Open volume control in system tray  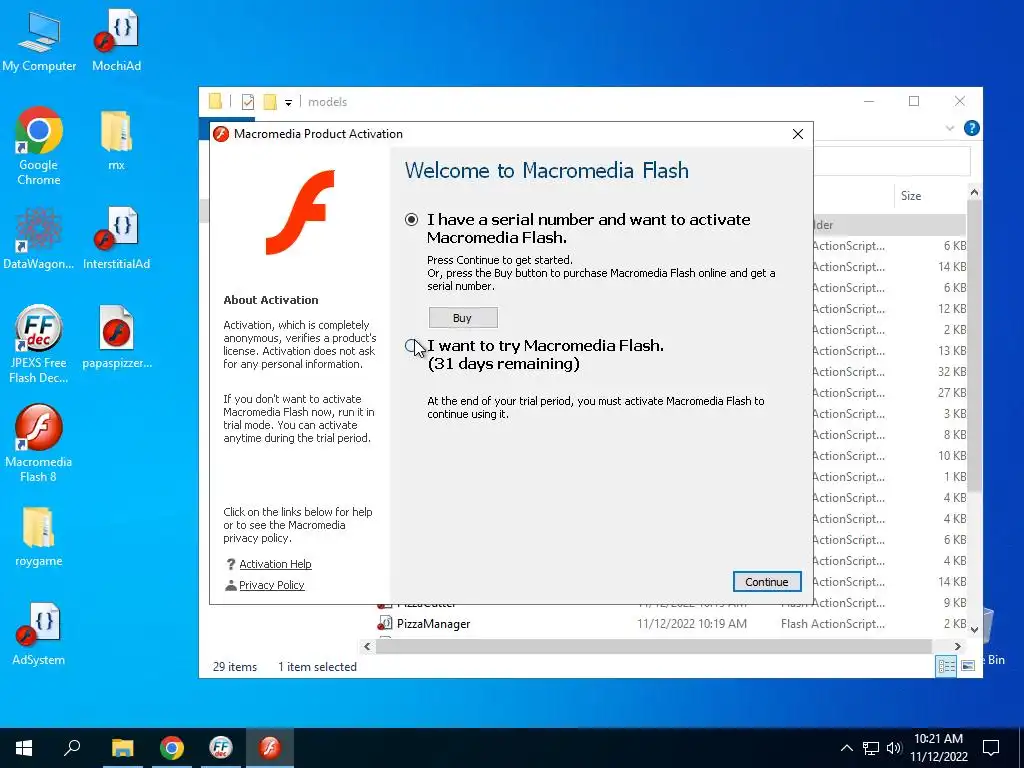(894, 748)
